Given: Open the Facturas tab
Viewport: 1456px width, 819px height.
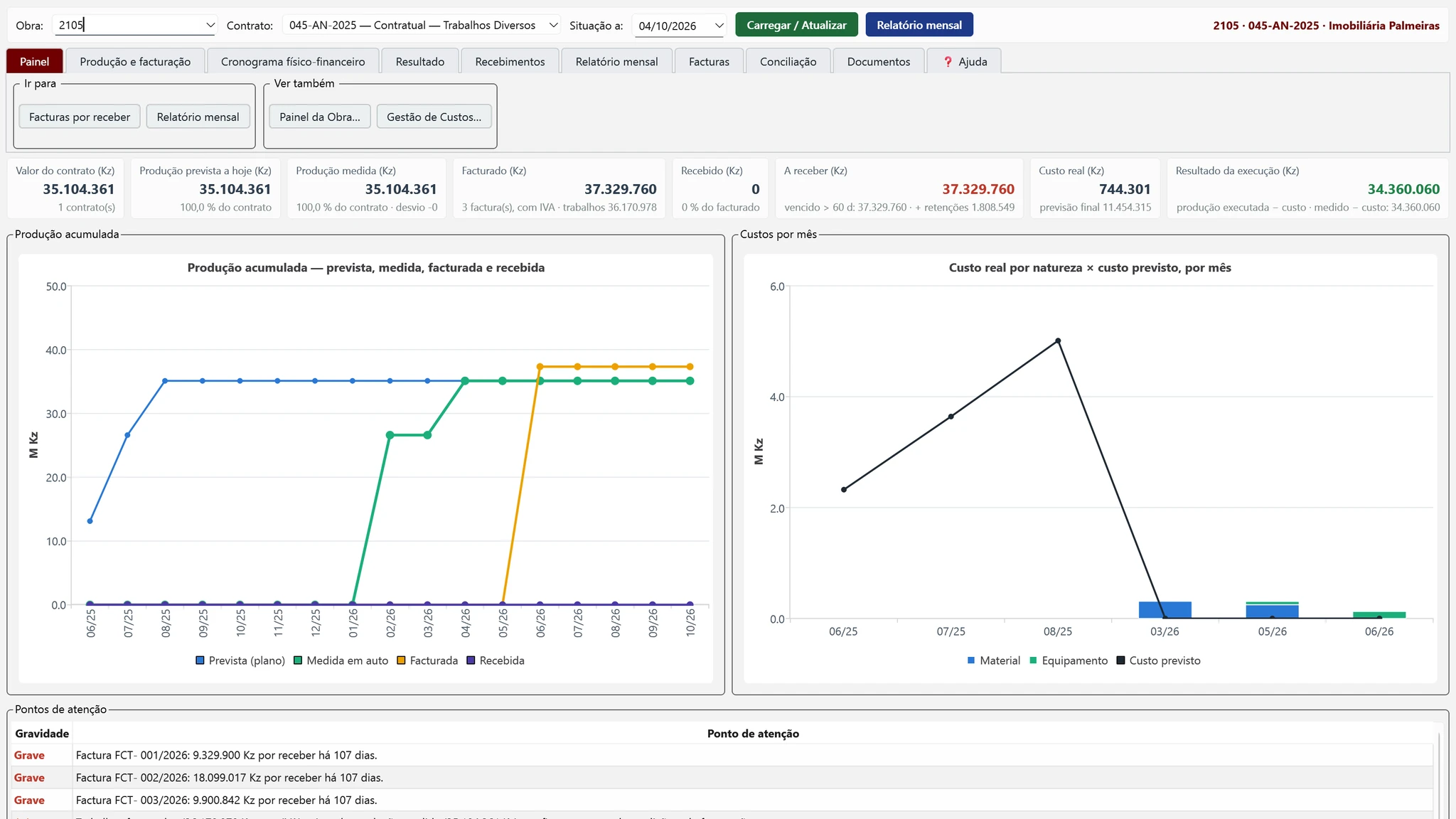Looking at the screenshot, I should tap(709, 62).
